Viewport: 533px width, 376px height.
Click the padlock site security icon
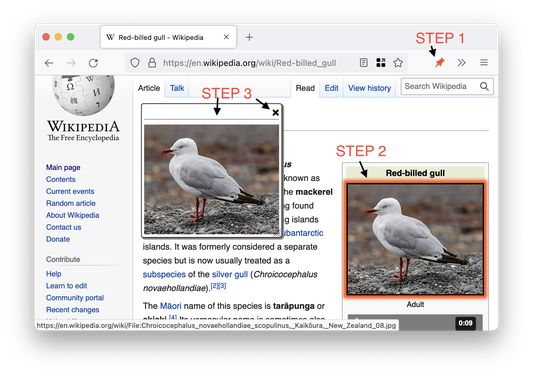coord(152,63)
